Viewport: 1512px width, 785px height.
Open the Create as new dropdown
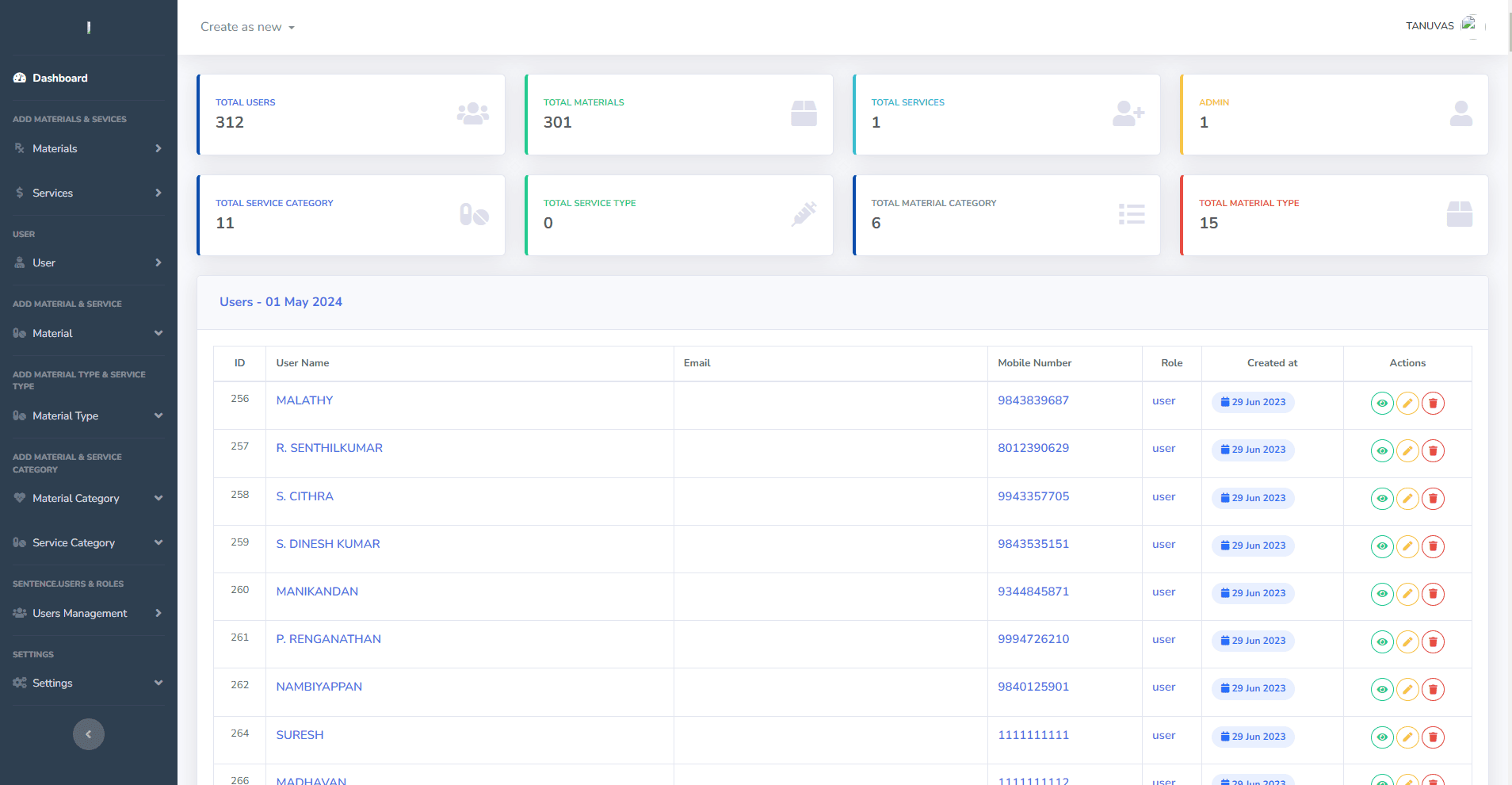[x=247, y=26]
